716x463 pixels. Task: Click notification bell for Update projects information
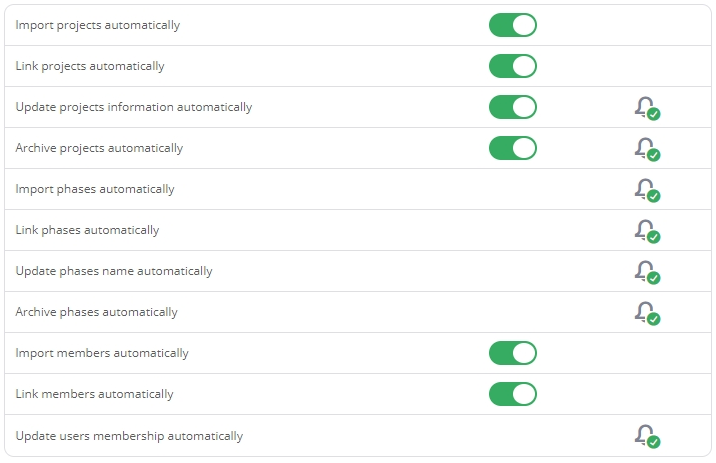(x=647, y=108)
